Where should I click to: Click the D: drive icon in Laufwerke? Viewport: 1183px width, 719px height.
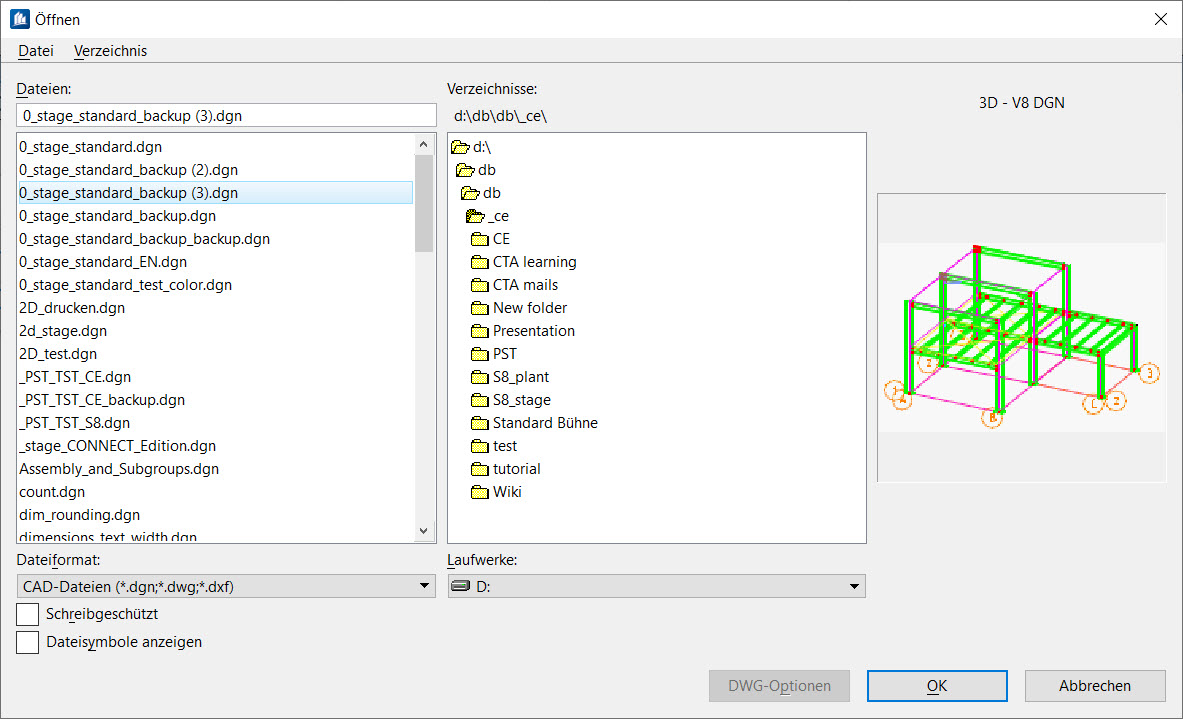(460, 586)
